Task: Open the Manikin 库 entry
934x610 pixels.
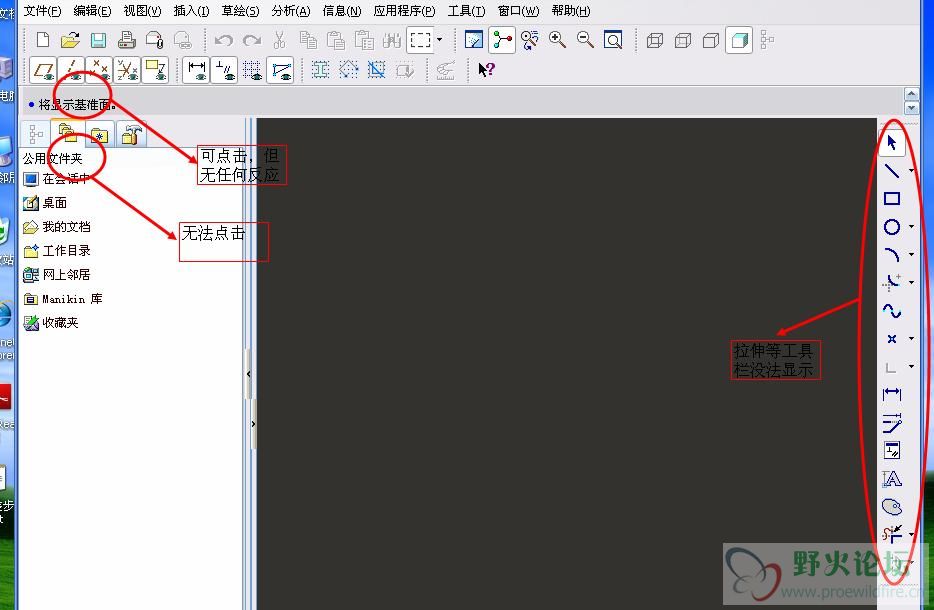Action: tap(63, 298)
